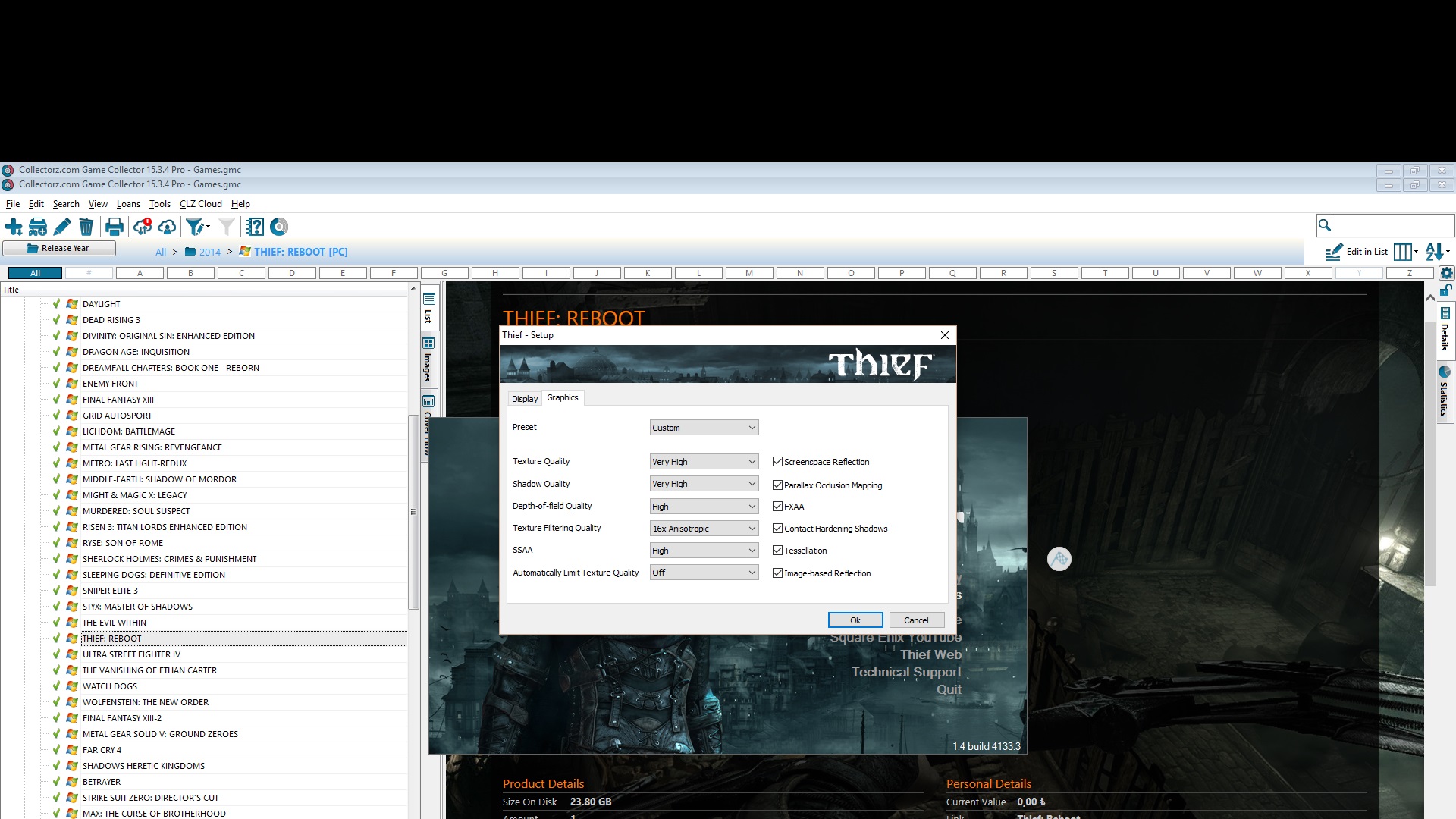
Task: Click the Add Game Manually icon
Action: (38, 227)
